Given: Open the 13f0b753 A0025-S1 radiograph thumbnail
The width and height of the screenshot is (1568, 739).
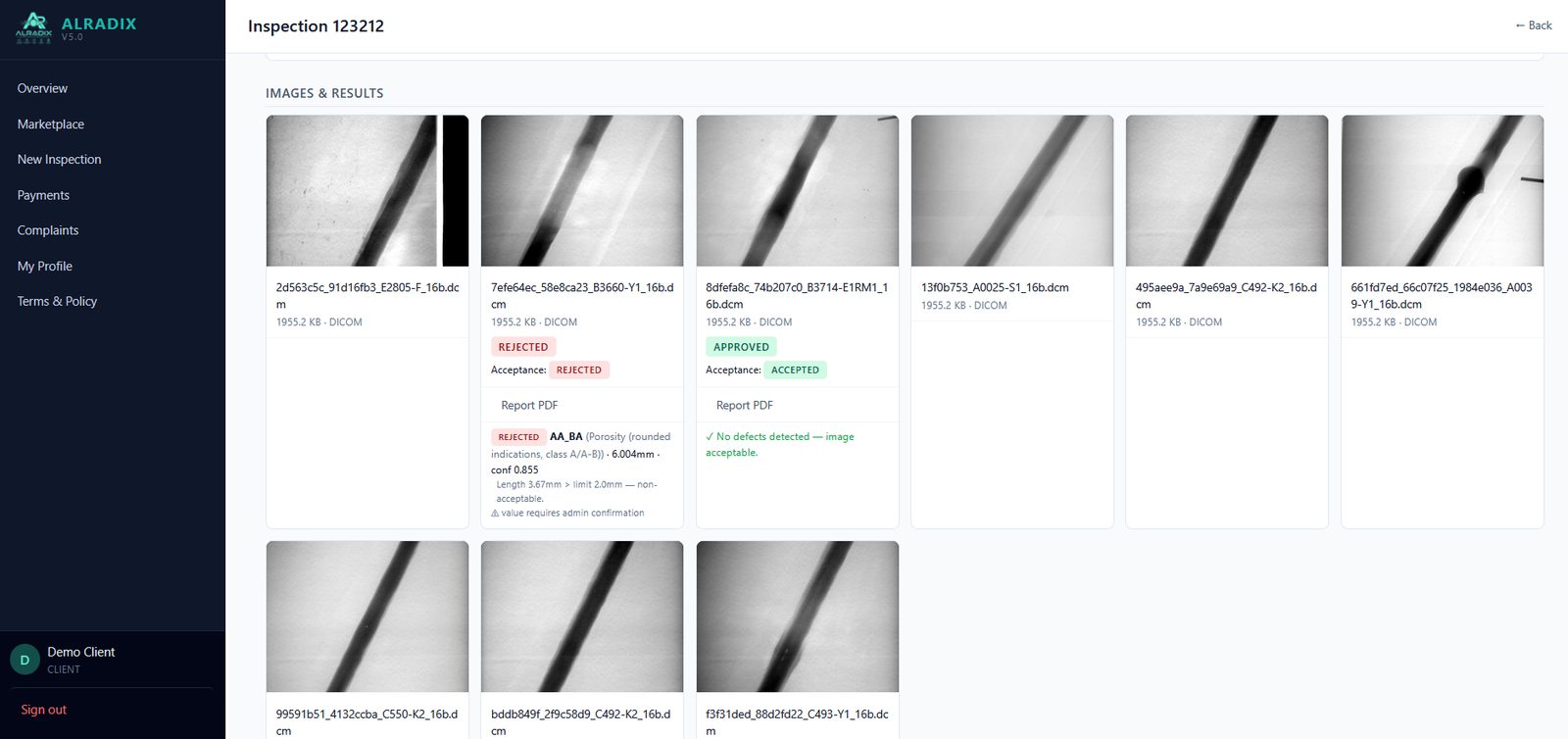Looking at the screenshot, I should click(x=1012, y=191).
